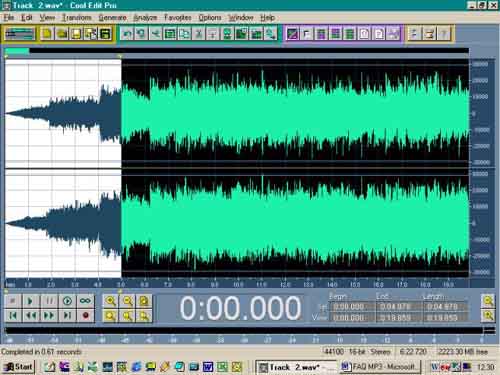
Task: Cut the selection with the scissors icon
Action: 156,34
